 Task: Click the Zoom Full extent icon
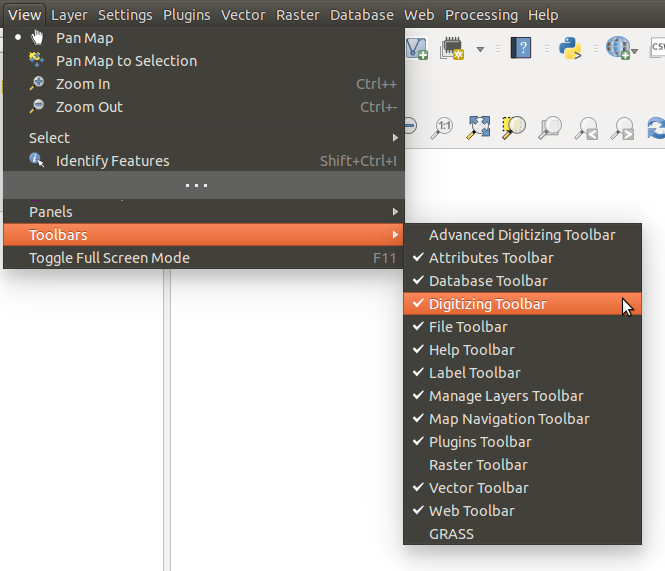pyautogui.click(x=480, y=127)
